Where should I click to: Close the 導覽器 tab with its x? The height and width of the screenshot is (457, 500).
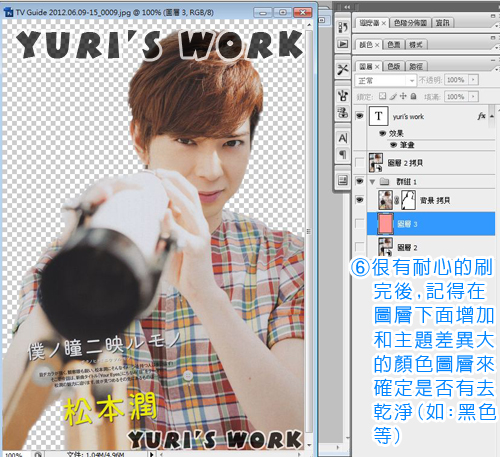384,23
